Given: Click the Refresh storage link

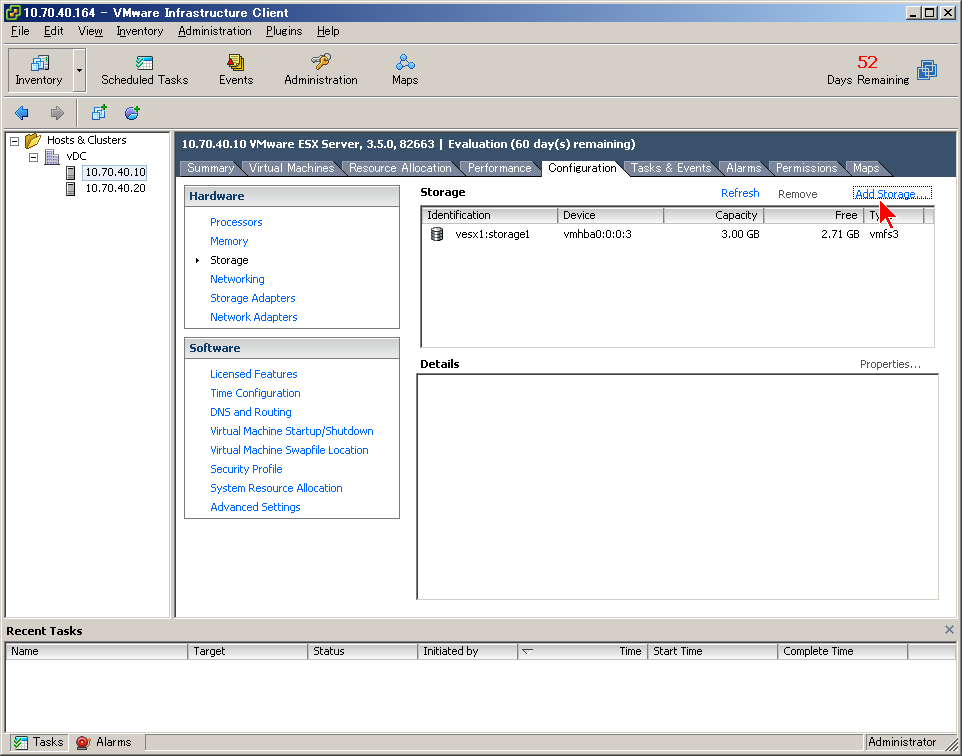Looking at the screenshot, I should pos(740,193).
